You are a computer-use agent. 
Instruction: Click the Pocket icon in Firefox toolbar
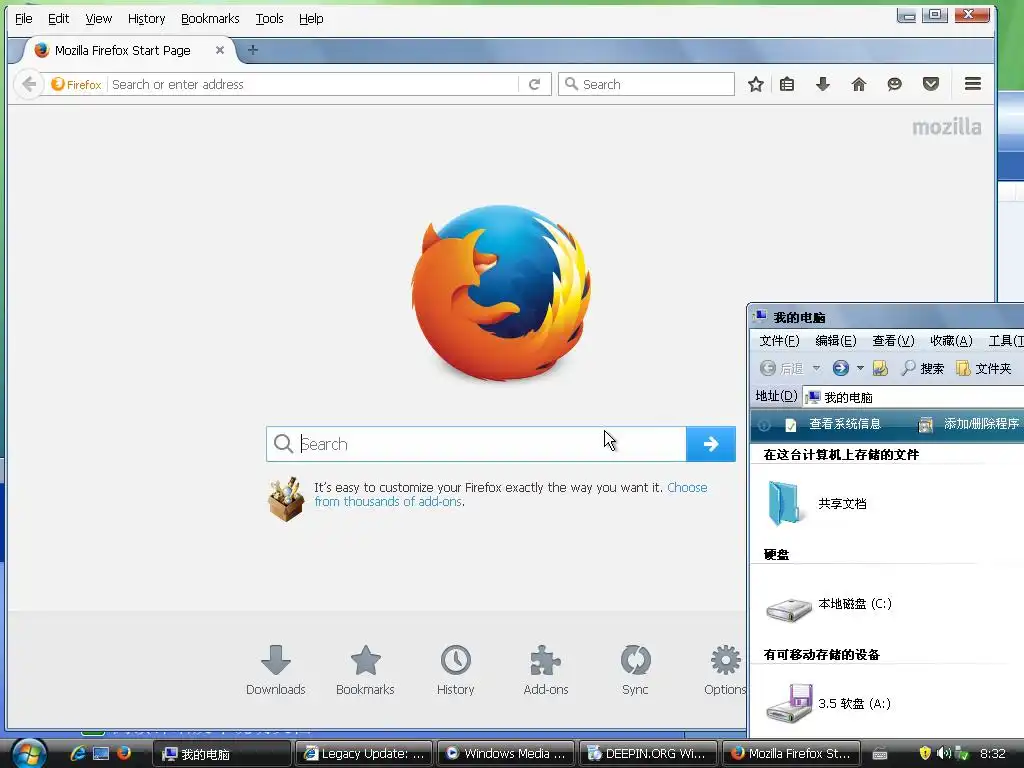click(931, 84)
